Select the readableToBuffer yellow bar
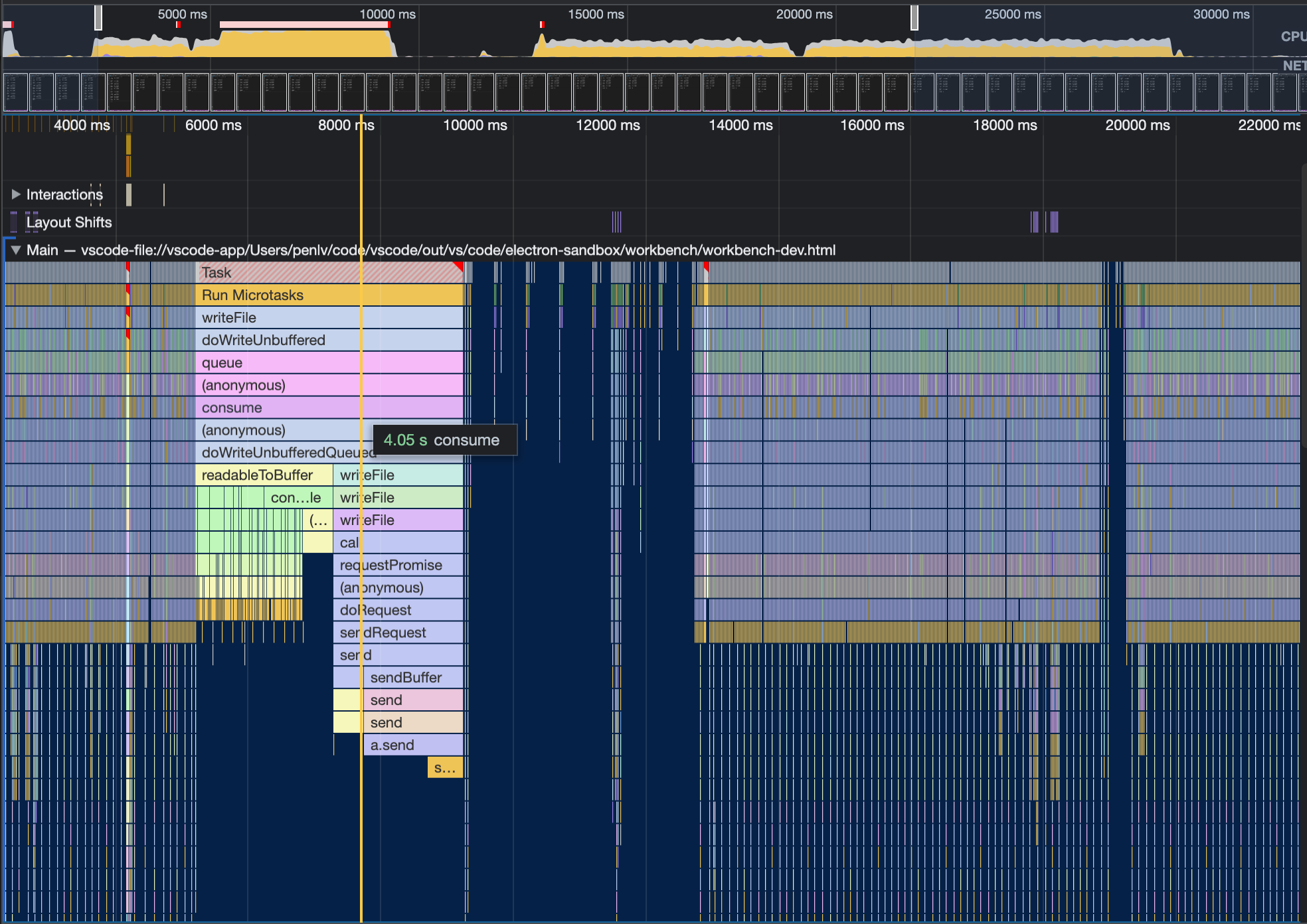This screenshot has width=1307, height=924. coord(263,475)
